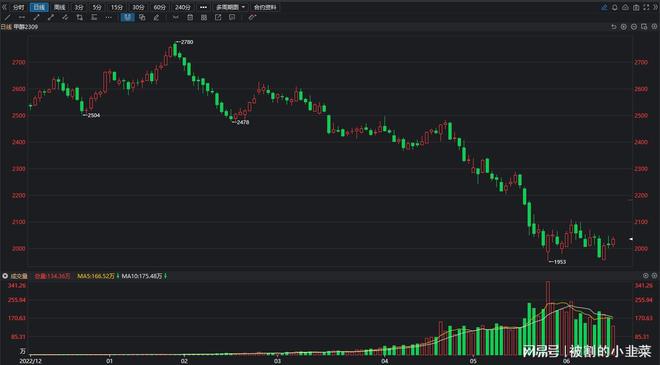This screenshot has height=365, width=660.
Task: Expand the 多周期图 dropdown
Action: point(230,8)
